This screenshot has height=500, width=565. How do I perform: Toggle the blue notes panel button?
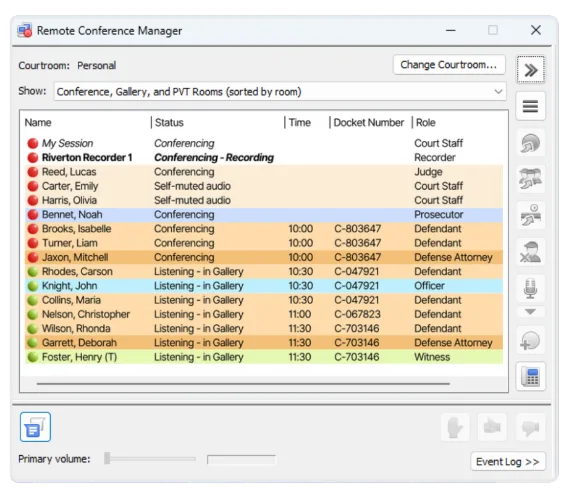point(35,427)
